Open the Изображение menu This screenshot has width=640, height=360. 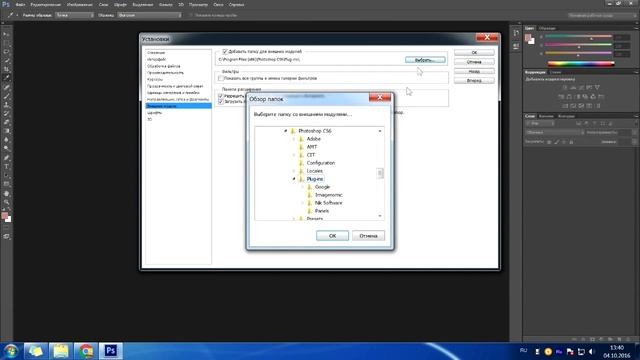point(80,4)
